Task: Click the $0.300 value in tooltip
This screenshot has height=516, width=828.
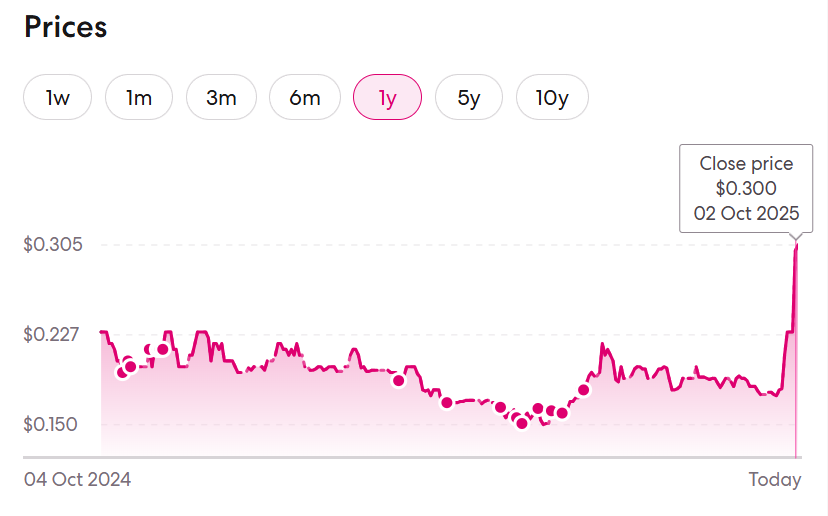Action: tap(746, 188)
